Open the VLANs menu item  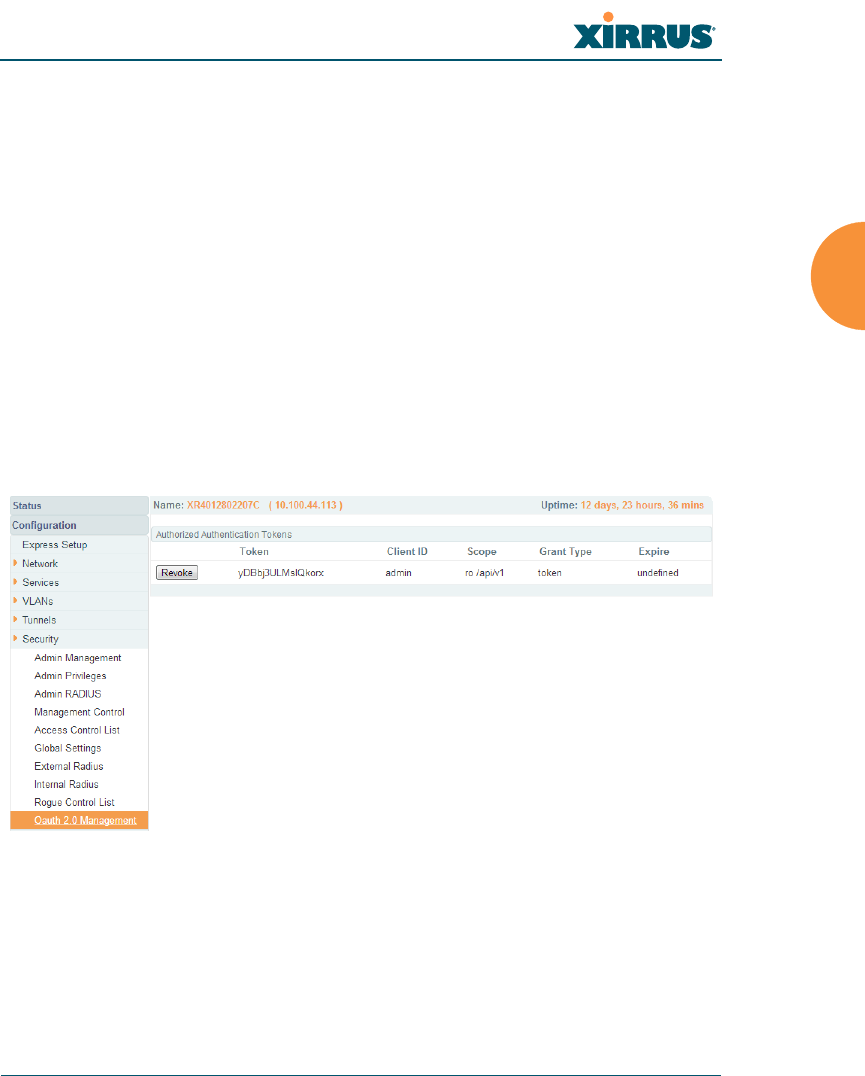click(x=38, y=601)
